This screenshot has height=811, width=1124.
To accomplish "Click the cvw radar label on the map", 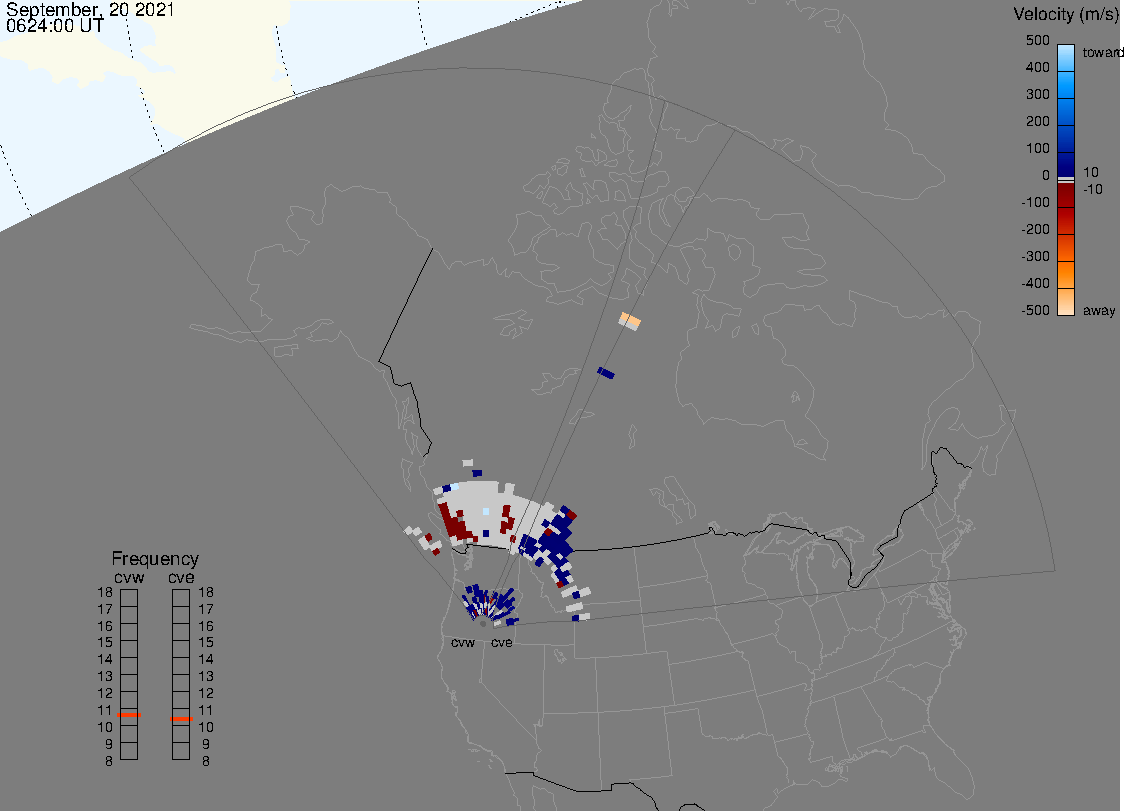I will pyautogui.click(x=463, y=642).
